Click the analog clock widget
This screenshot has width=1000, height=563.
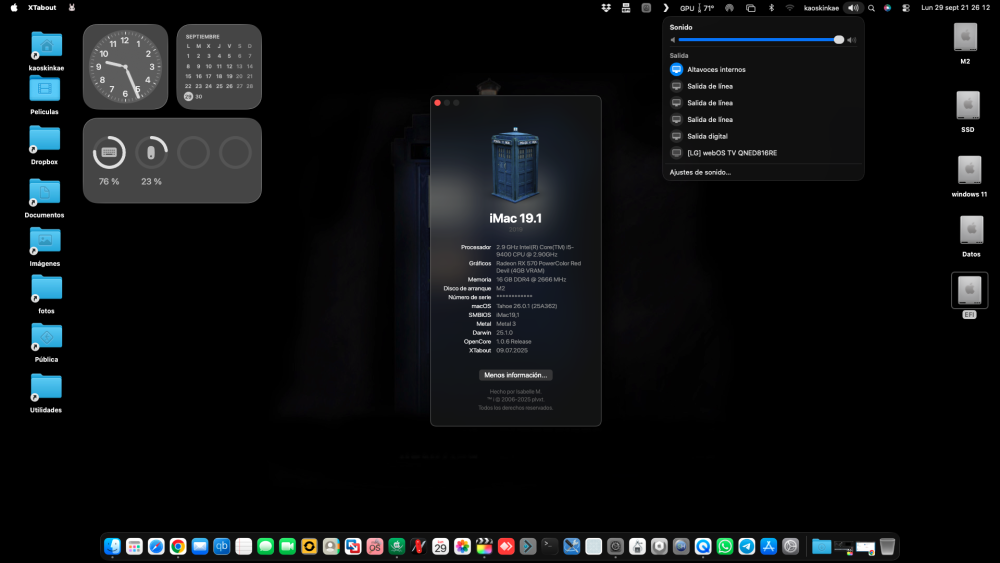click(126, 67)
